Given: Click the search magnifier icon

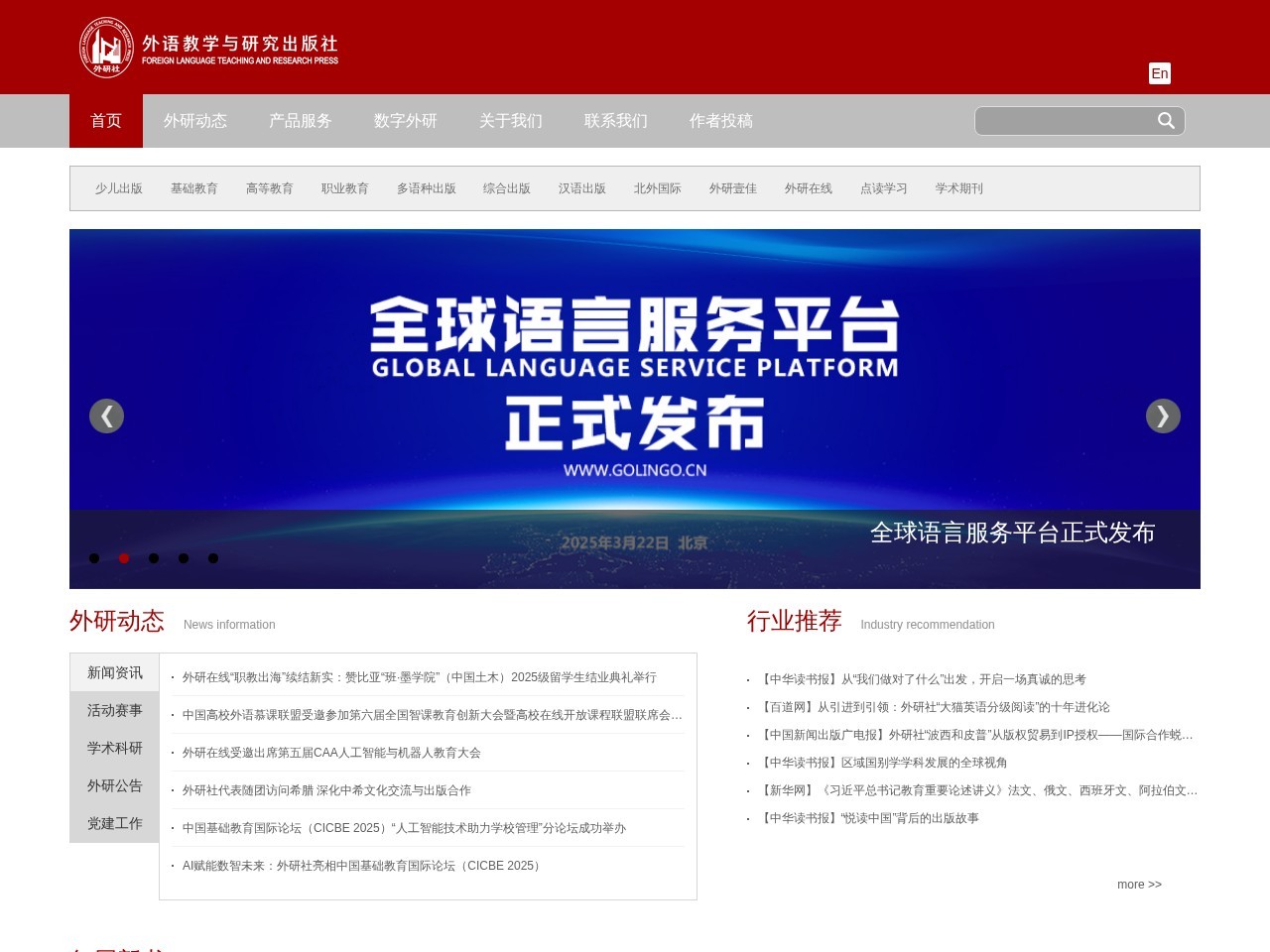Looking at the screenshot, I should [x=1165, y=120].
